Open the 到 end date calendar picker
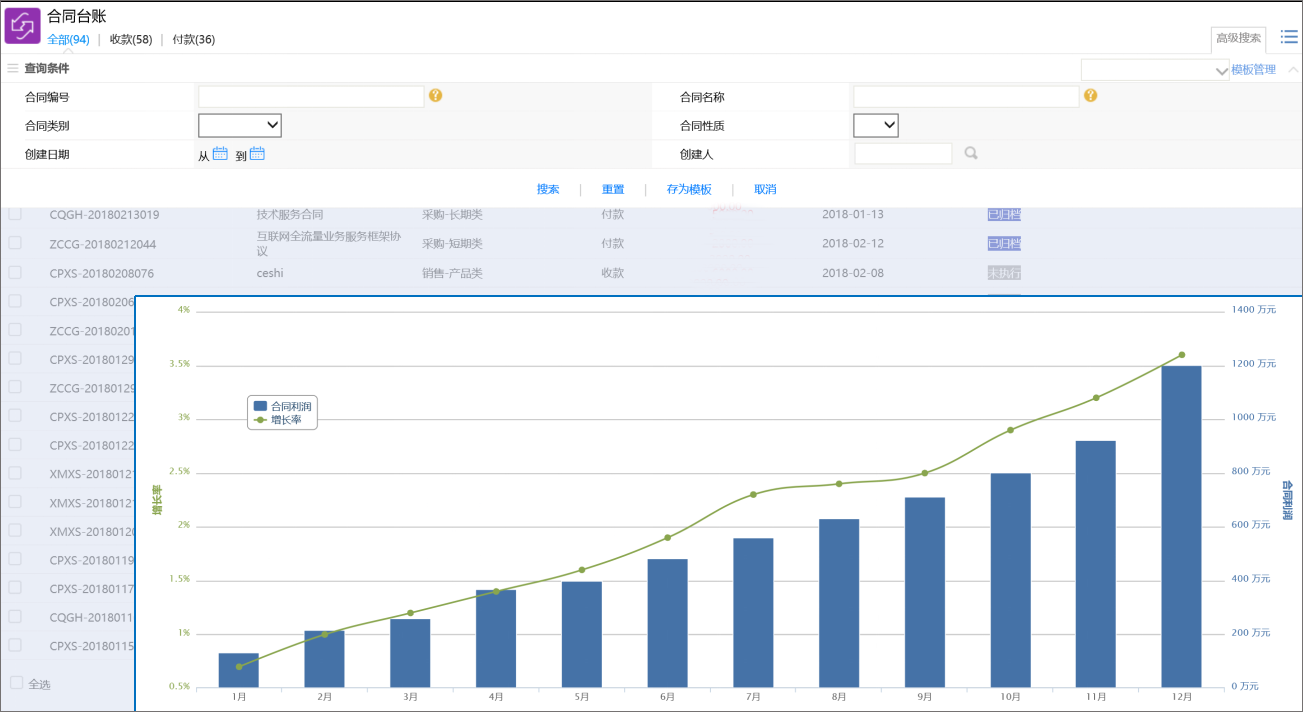 257,153
